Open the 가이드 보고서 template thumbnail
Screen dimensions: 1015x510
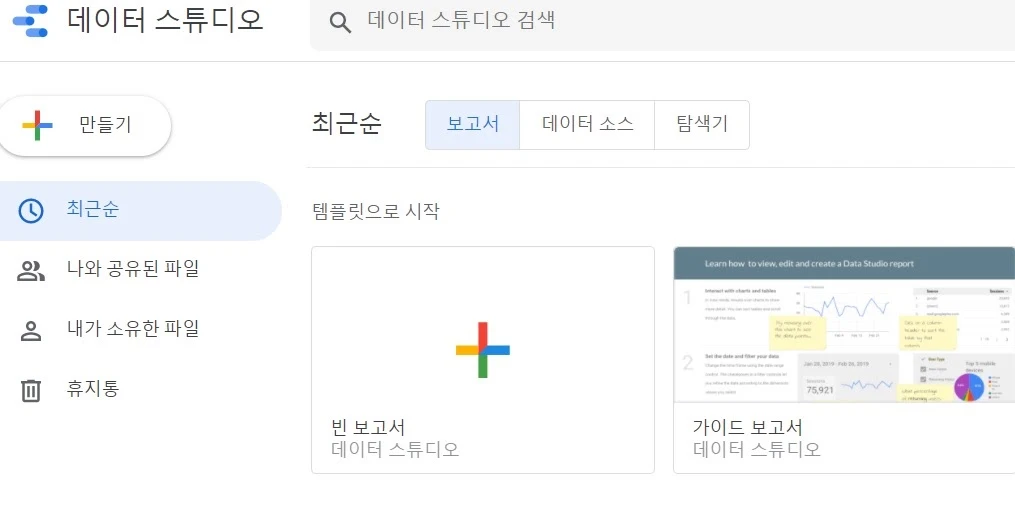tap(844, 324)
